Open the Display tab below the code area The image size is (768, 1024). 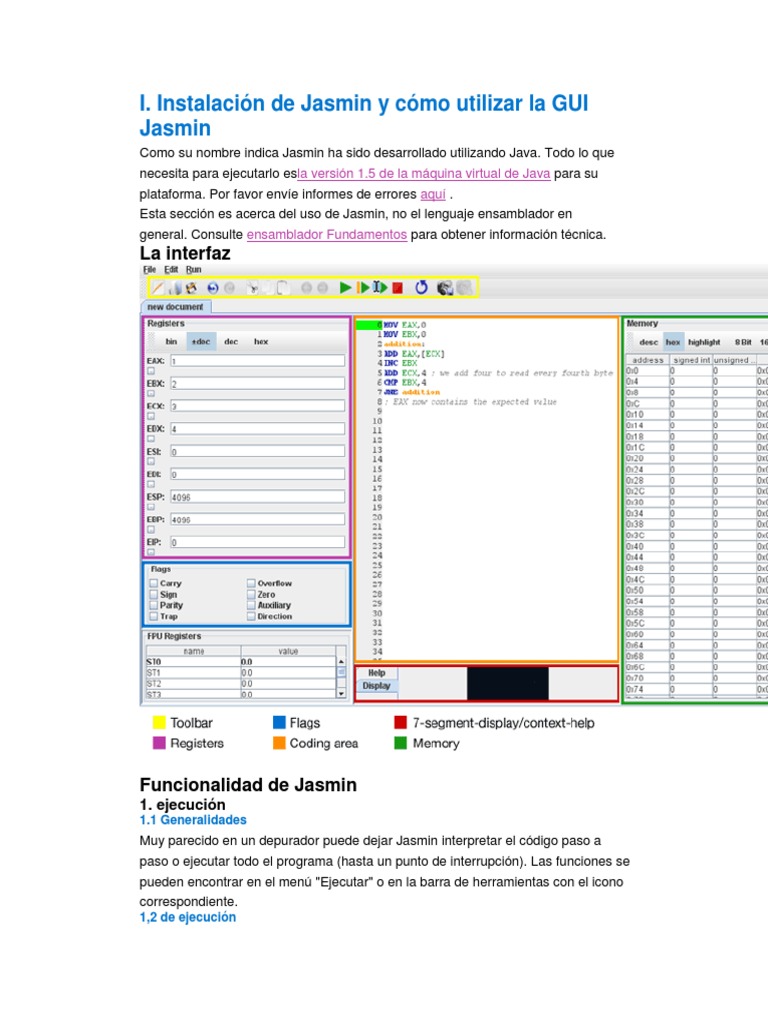click(377, 686)
